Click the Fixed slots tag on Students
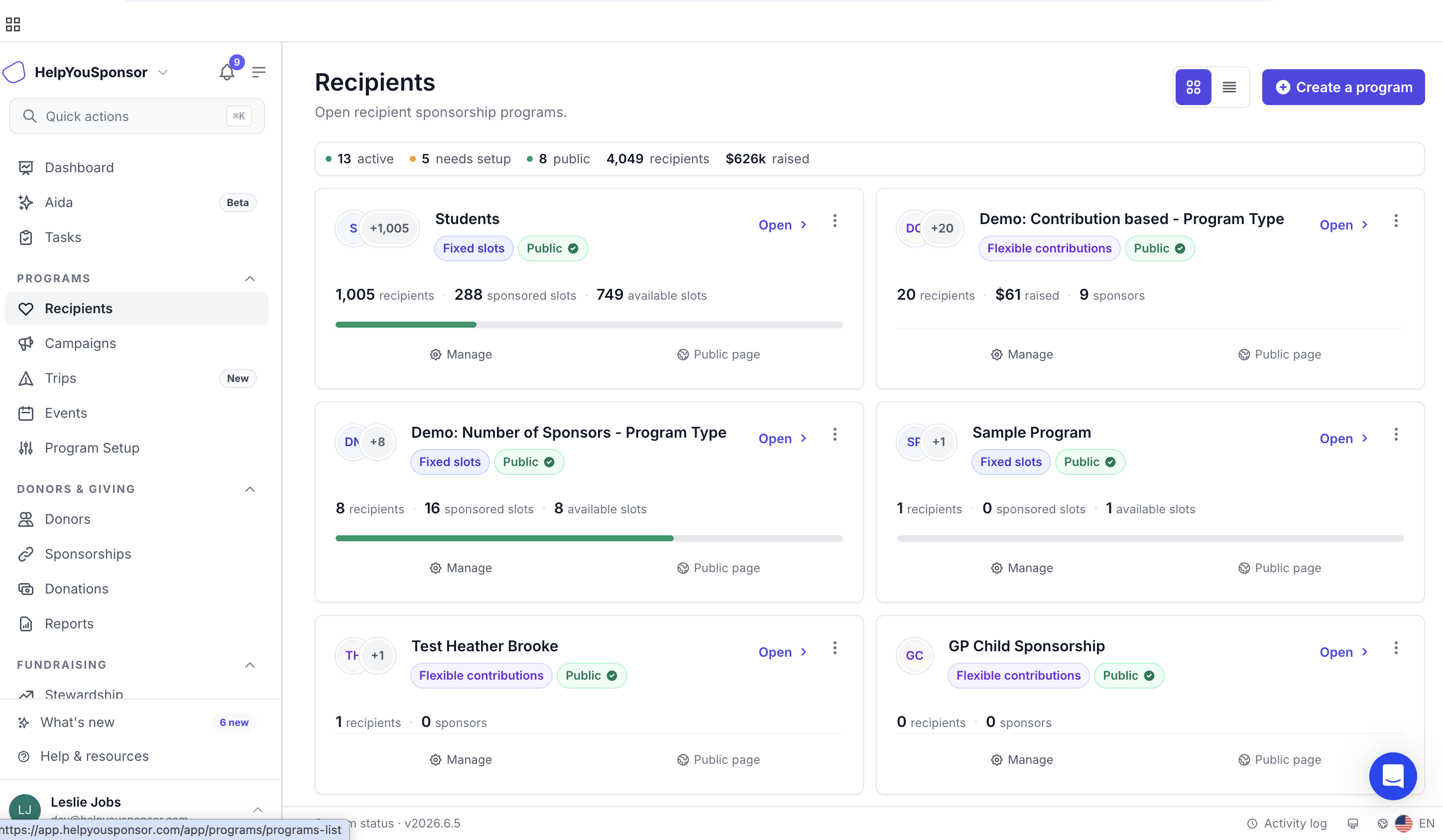The image size is (1443, 840). point(474,248)
